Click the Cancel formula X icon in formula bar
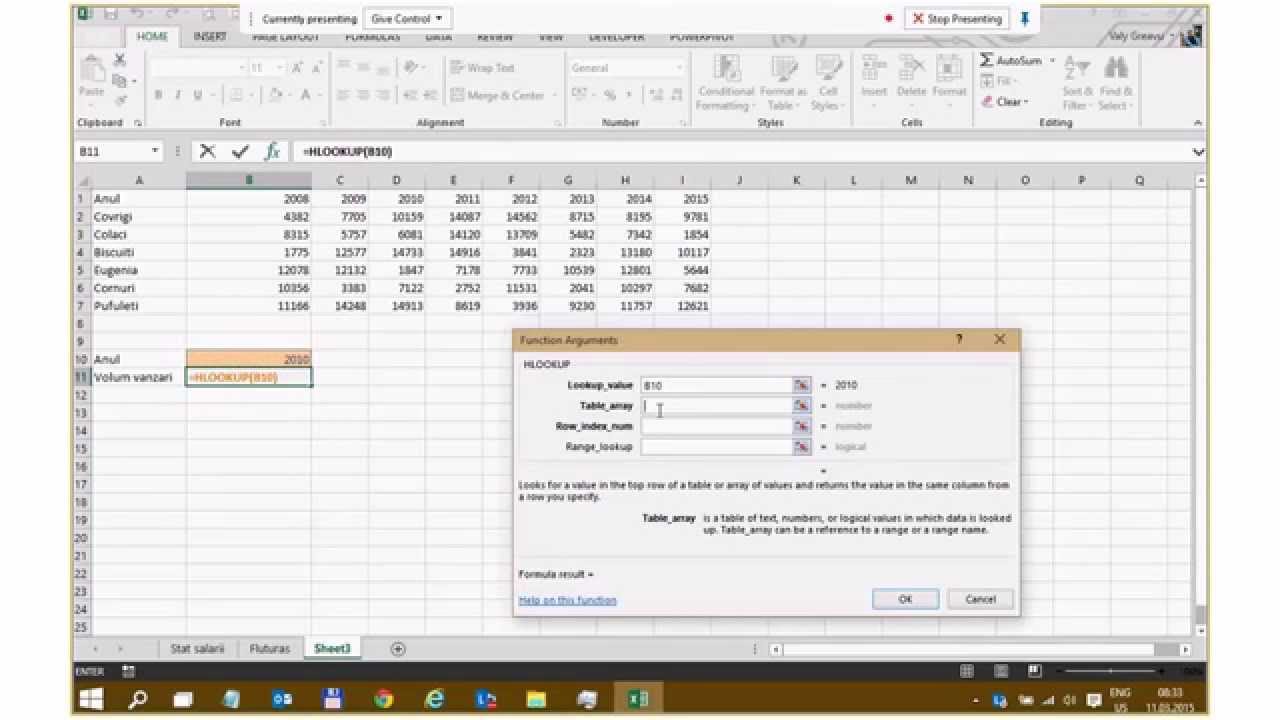Screen dimensions: 1280x720 pyautogui.click(x=207, y=152)
